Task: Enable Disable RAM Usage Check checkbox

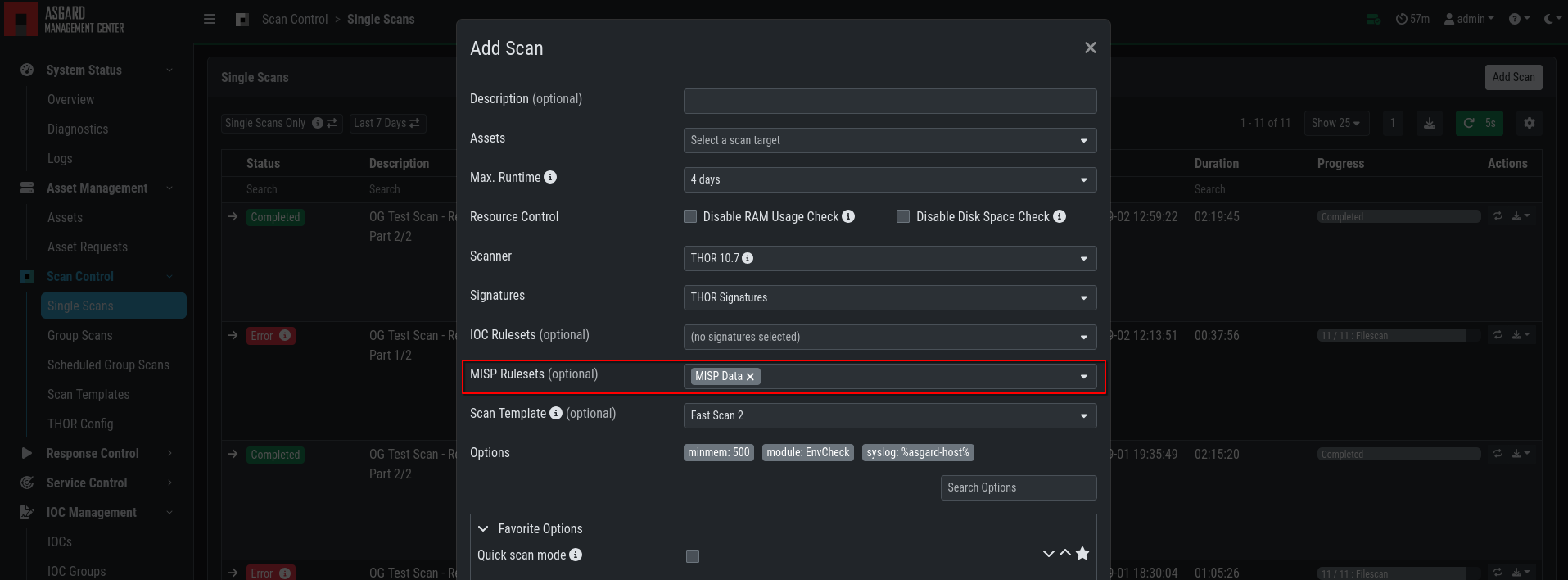Action: [690, 216]
